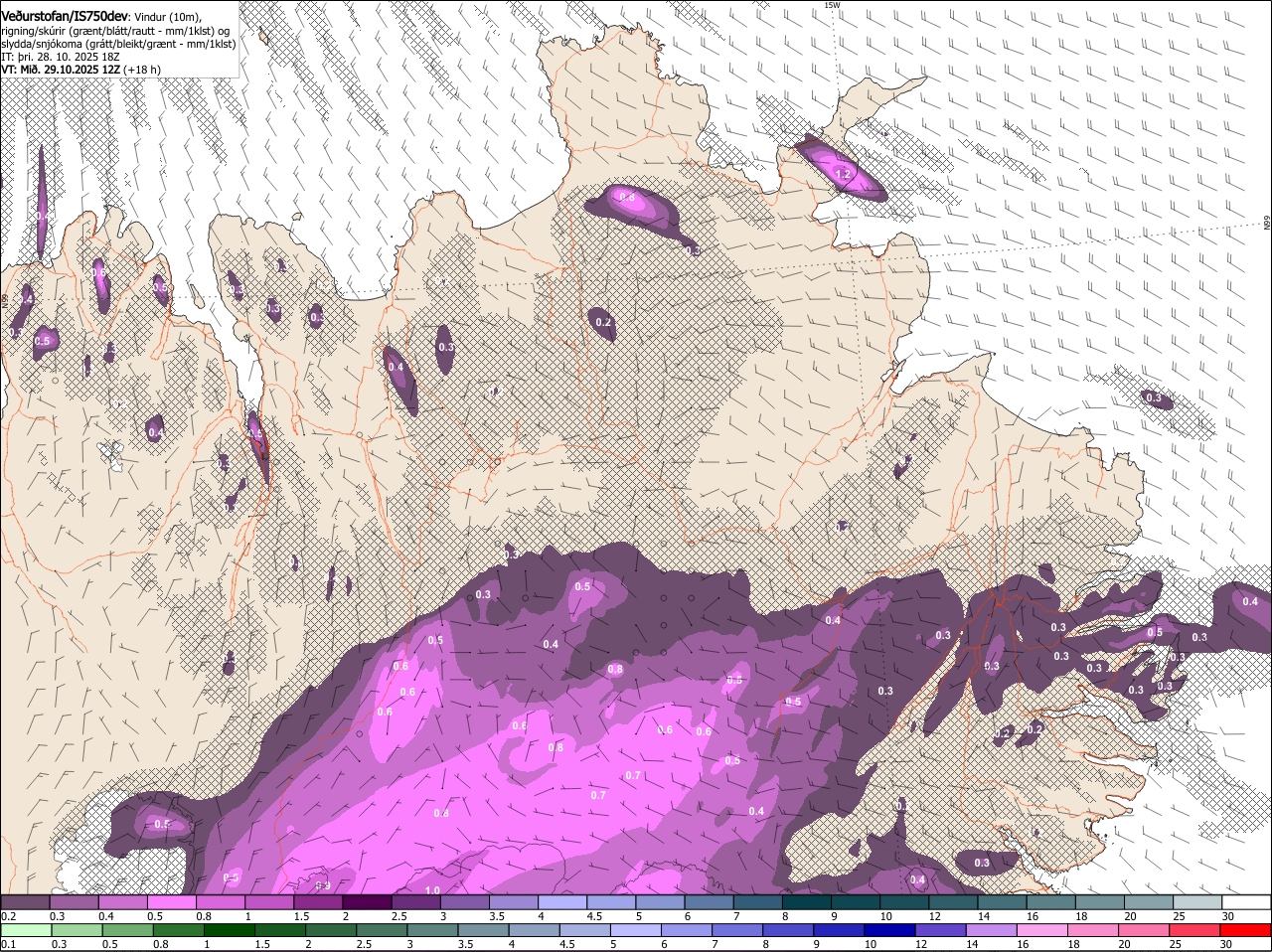The width and height of the screenshot is (1272, 952).
Task: Click the '0.1' value label in the lower legend
Action: [8, 944]
